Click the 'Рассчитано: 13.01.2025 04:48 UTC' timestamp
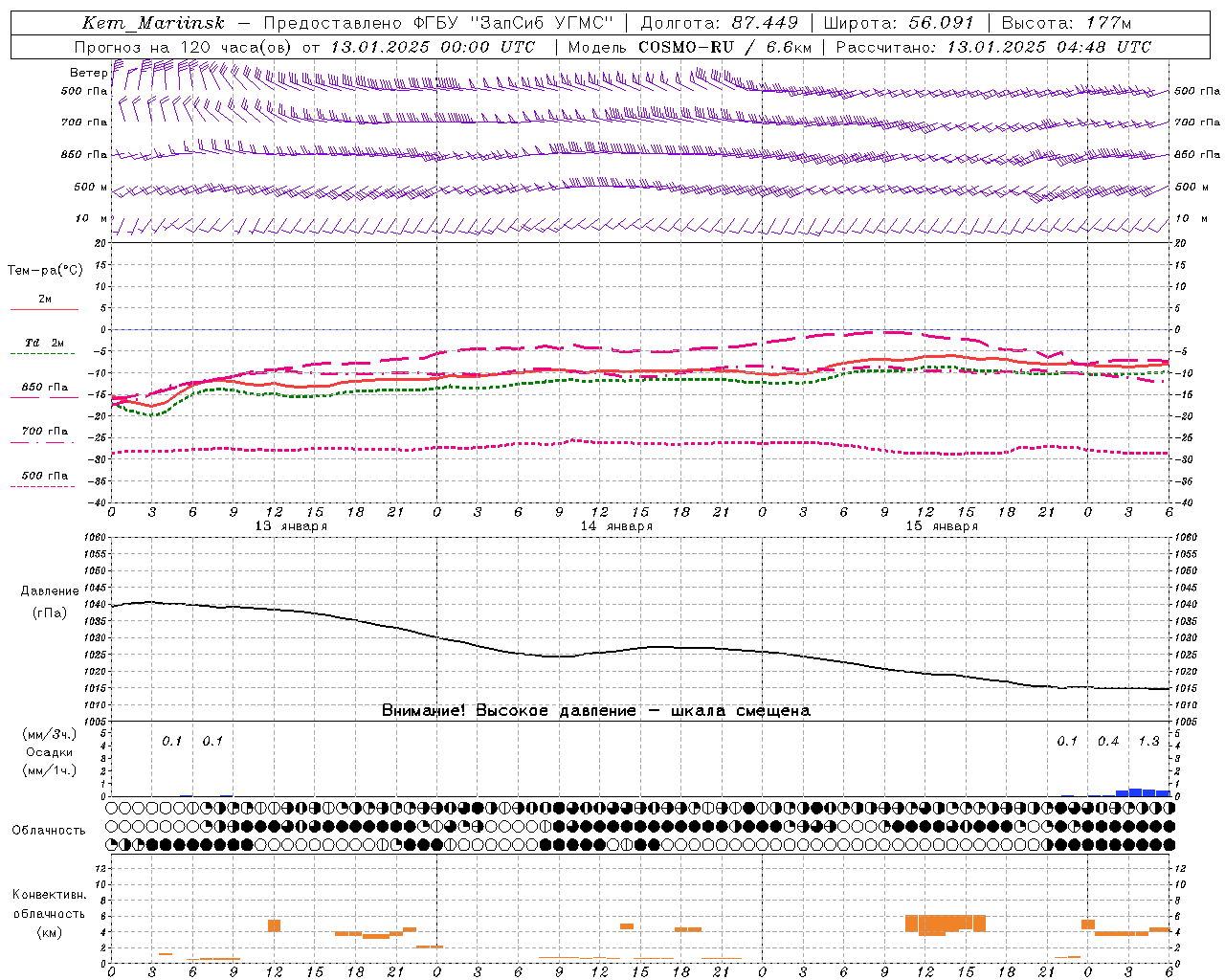The image size is (1225, 980). click(x=993, y=47)
